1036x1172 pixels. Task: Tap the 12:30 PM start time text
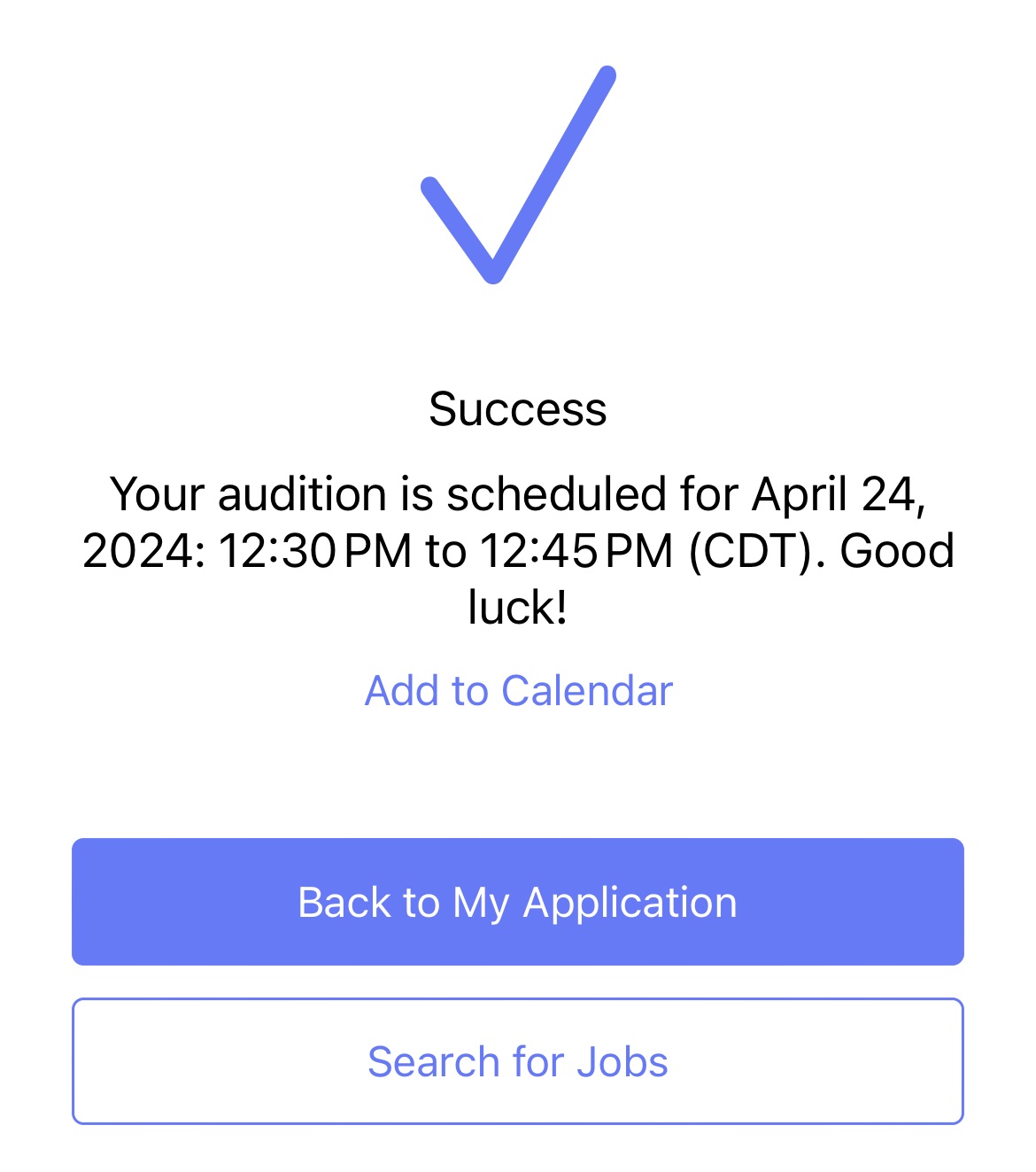pyautogui.click(x=315, y=551)
